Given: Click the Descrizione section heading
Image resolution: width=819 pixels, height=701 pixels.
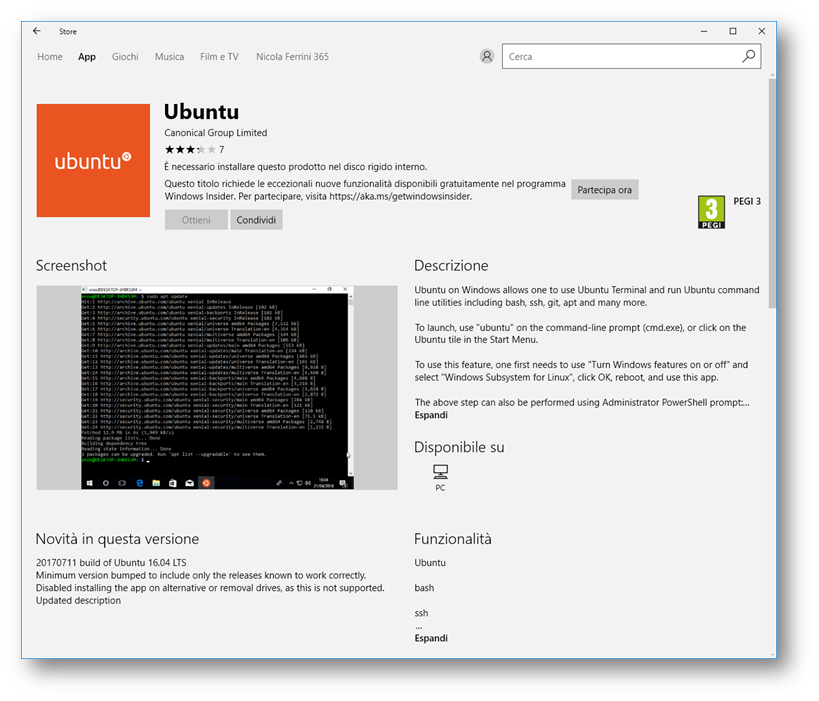Looking at the screenshot, I should 451,265.
